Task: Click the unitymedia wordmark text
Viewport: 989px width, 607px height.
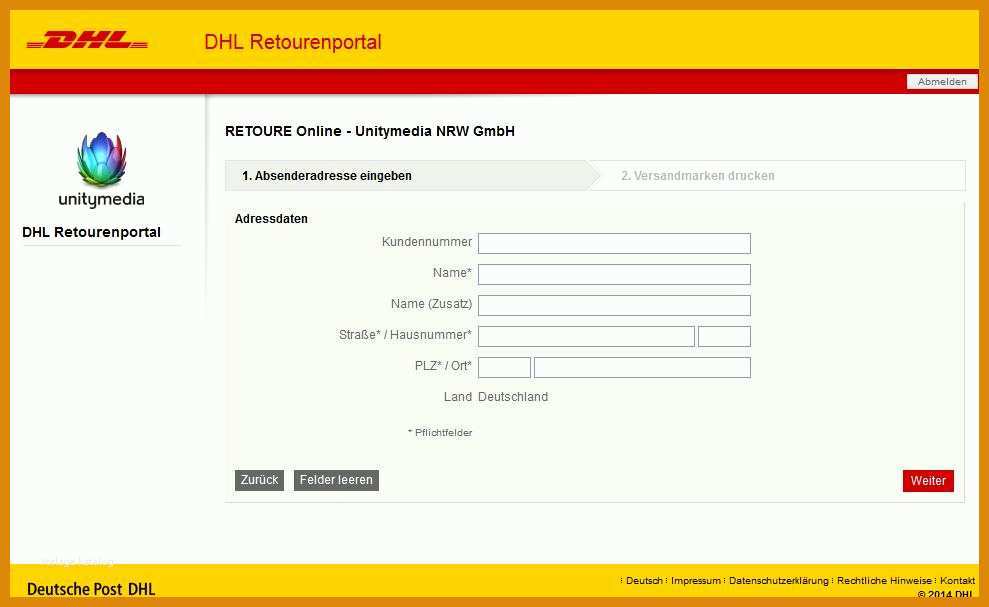Action: [x=102, y=199]
